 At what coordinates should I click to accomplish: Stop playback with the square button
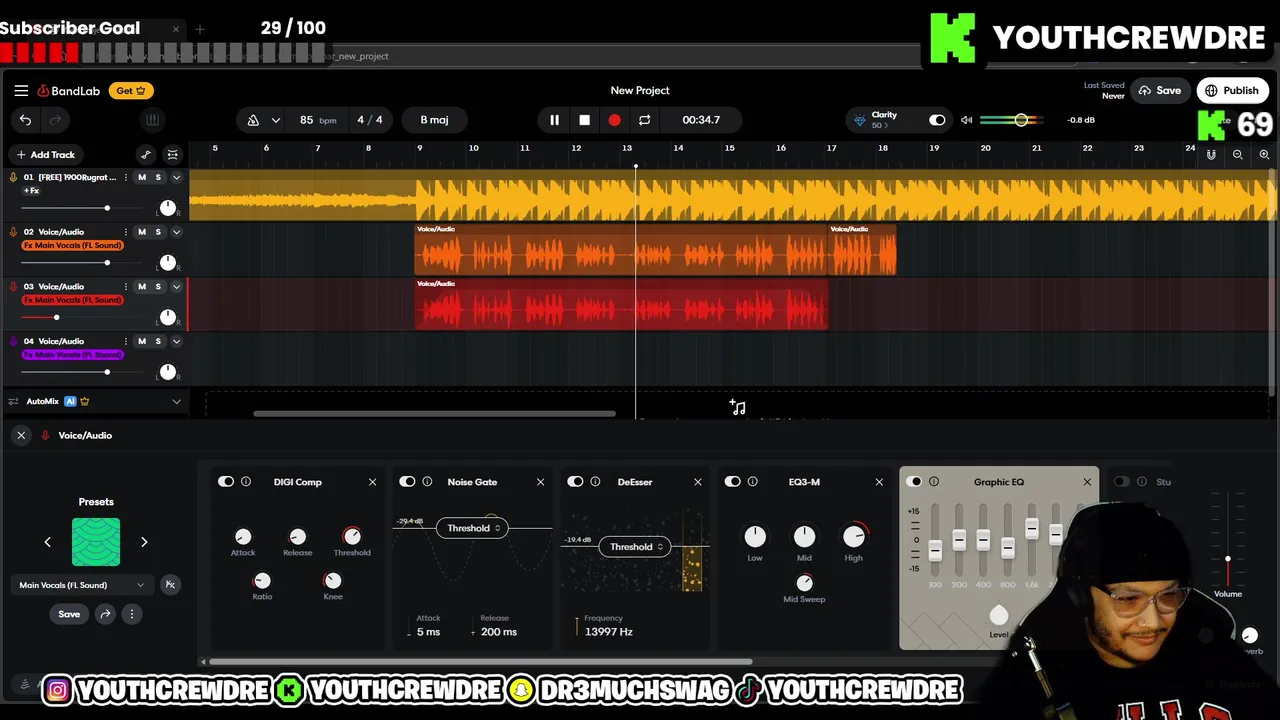click(584, 120)
